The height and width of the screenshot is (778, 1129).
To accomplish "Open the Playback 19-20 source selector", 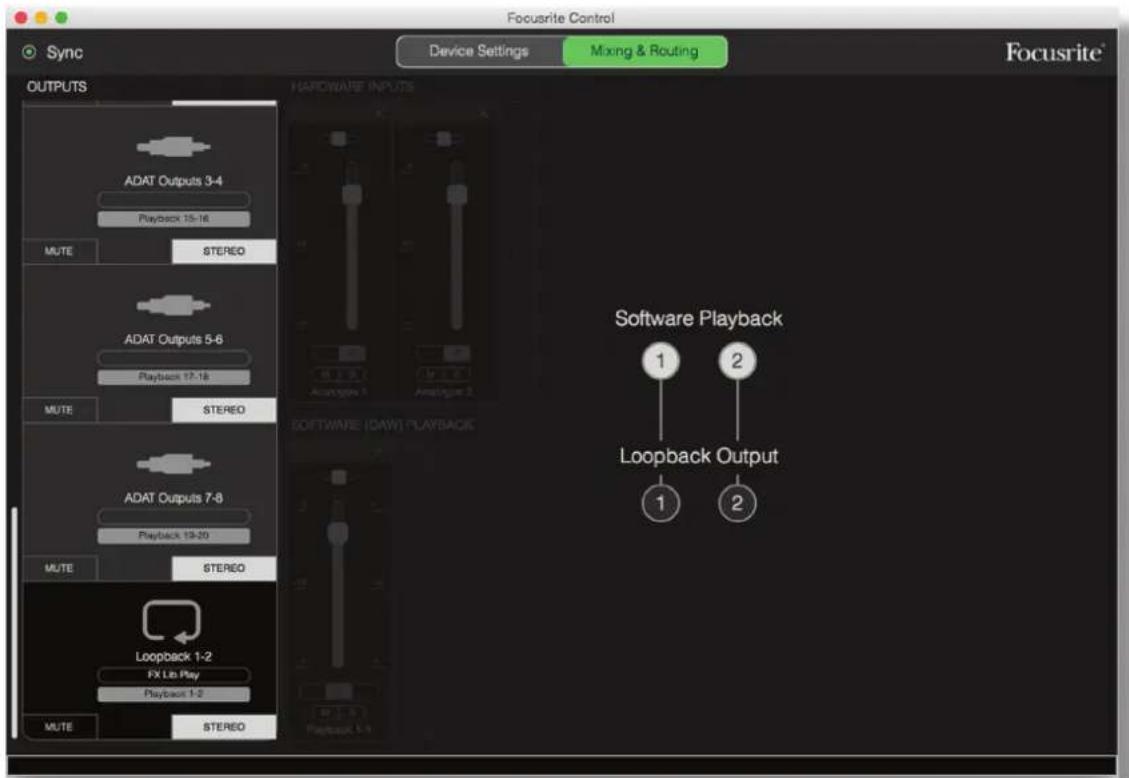I will 174,535.
